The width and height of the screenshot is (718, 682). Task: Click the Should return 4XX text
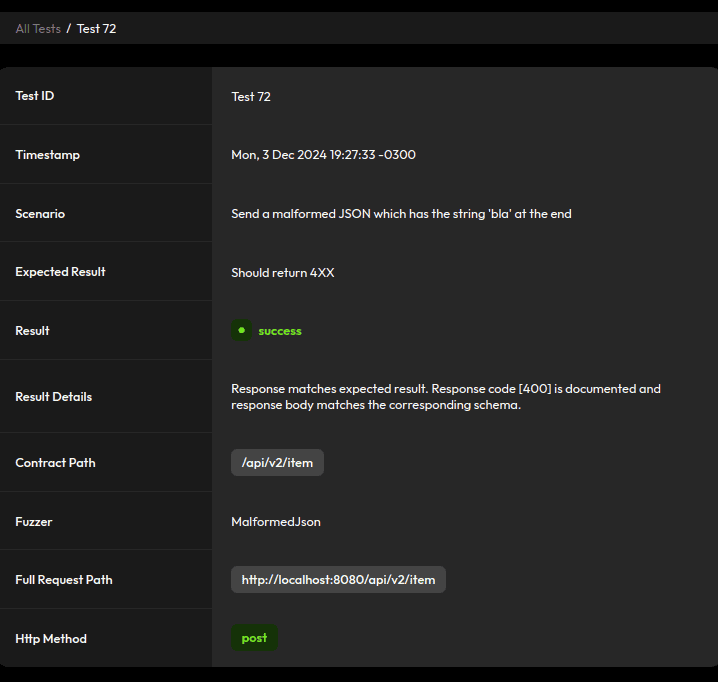click(x=283, y=273)
